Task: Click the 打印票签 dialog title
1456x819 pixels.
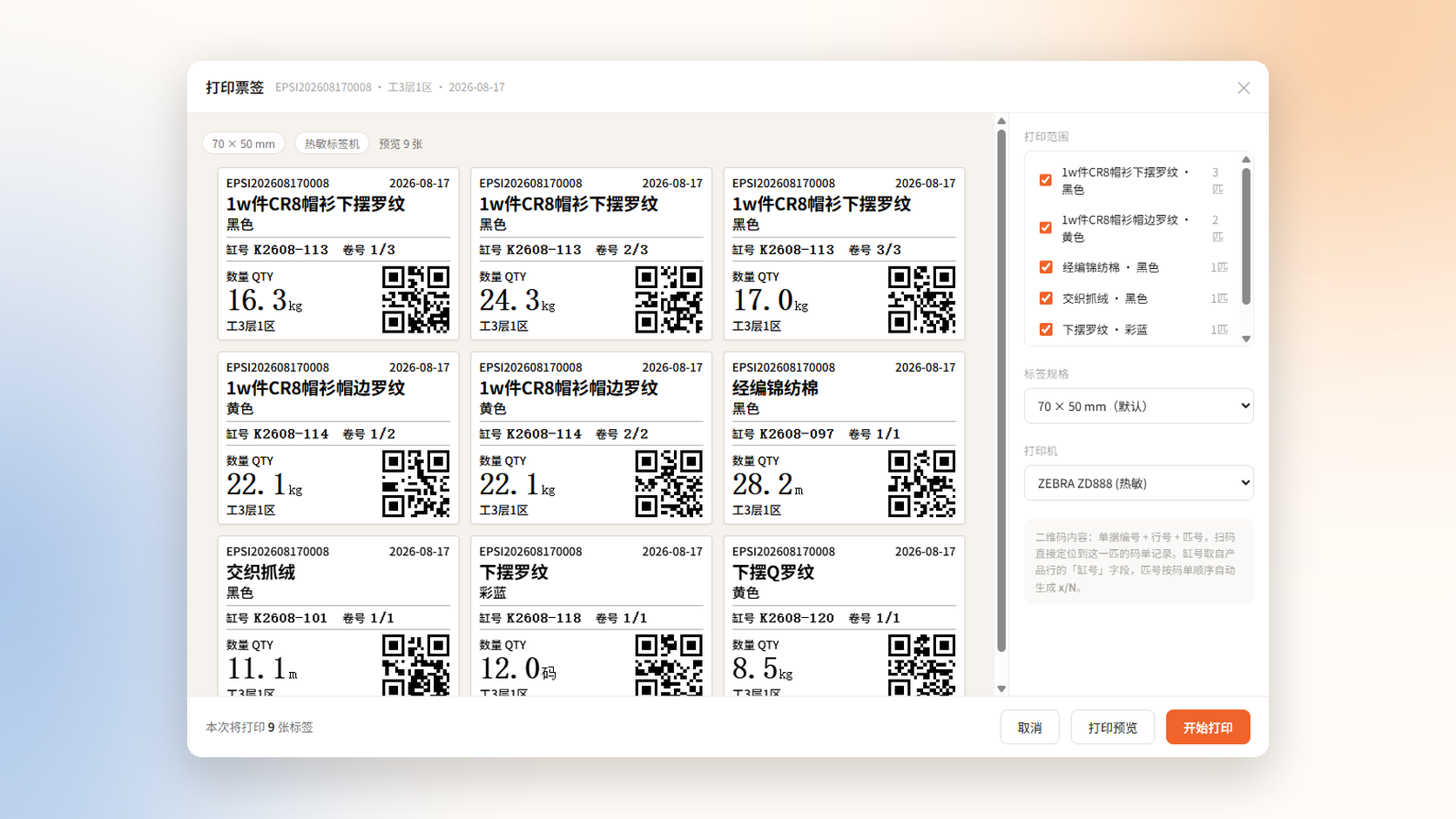Action: tap(235, 88)
